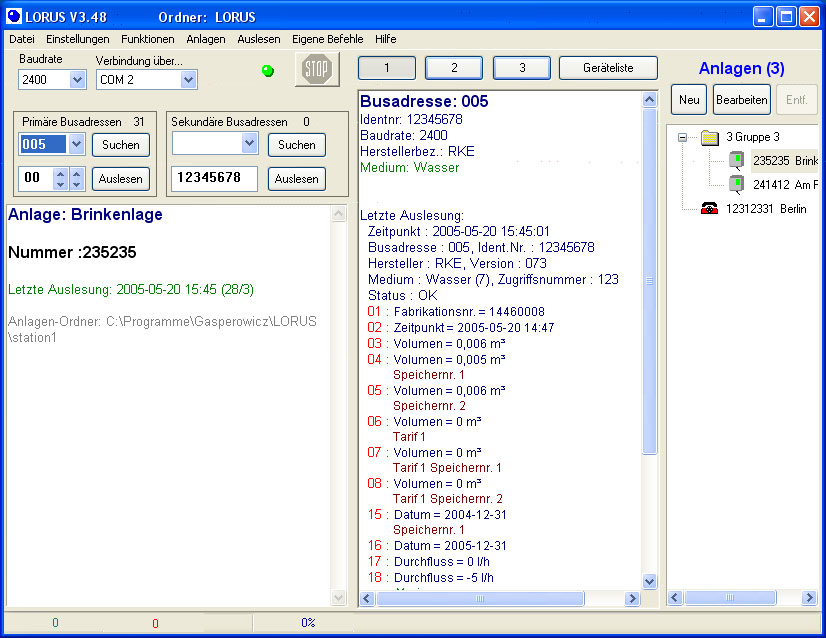This screenshot has width=826, height=638.
Task: Click the telephone icon next to 12312331 Berlin
Action: tap(709, 207)
